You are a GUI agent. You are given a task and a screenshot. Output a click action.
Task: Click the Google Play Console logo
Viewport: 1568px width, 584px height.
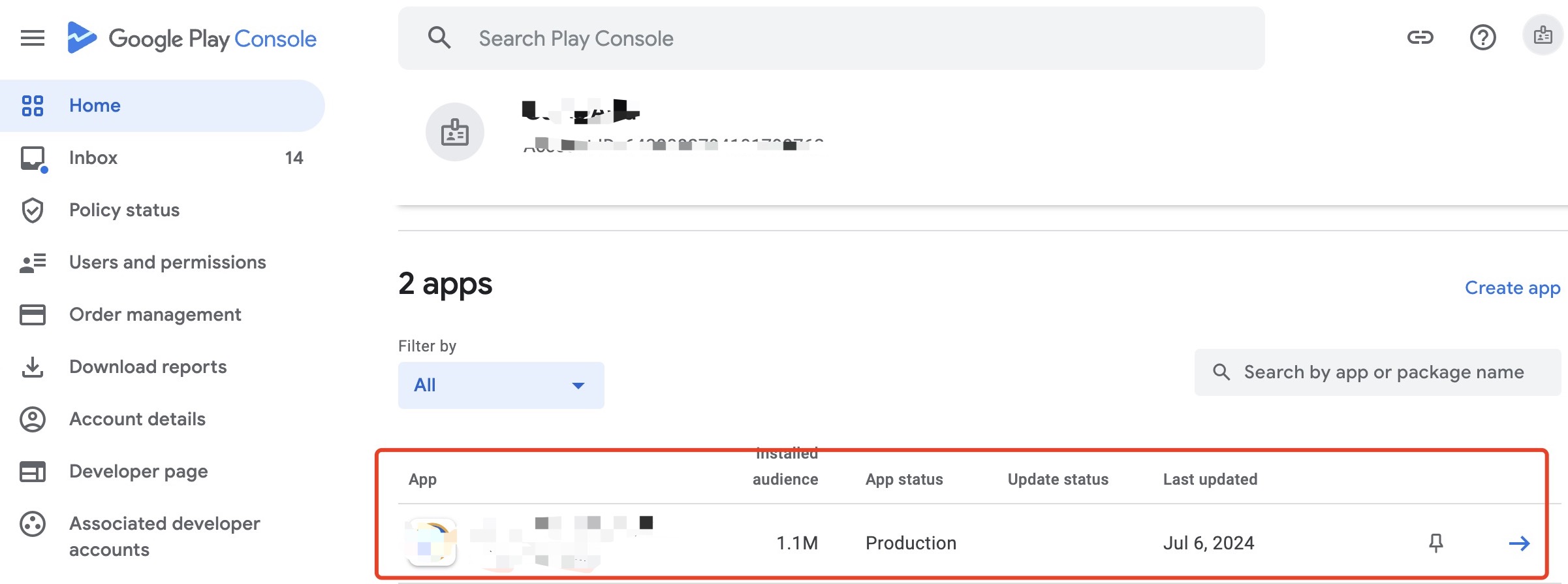[192, 38]
